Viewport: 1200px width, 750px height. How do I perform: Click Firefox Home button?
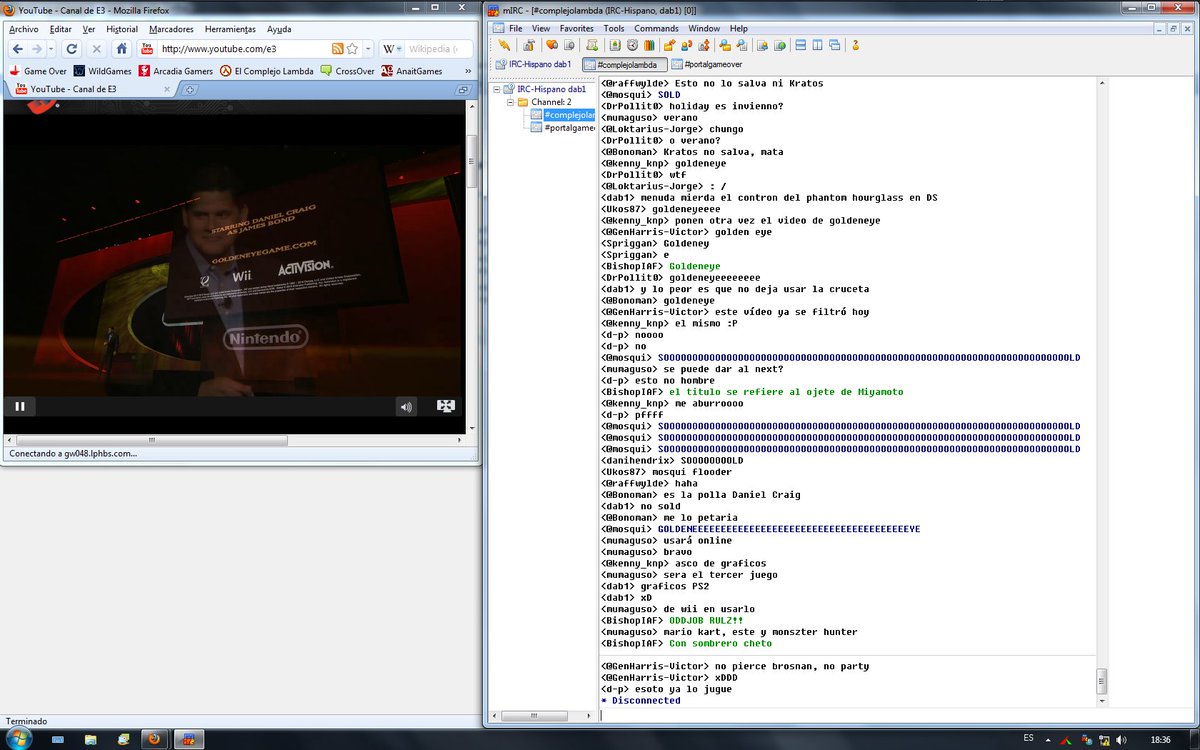(121, 48)
